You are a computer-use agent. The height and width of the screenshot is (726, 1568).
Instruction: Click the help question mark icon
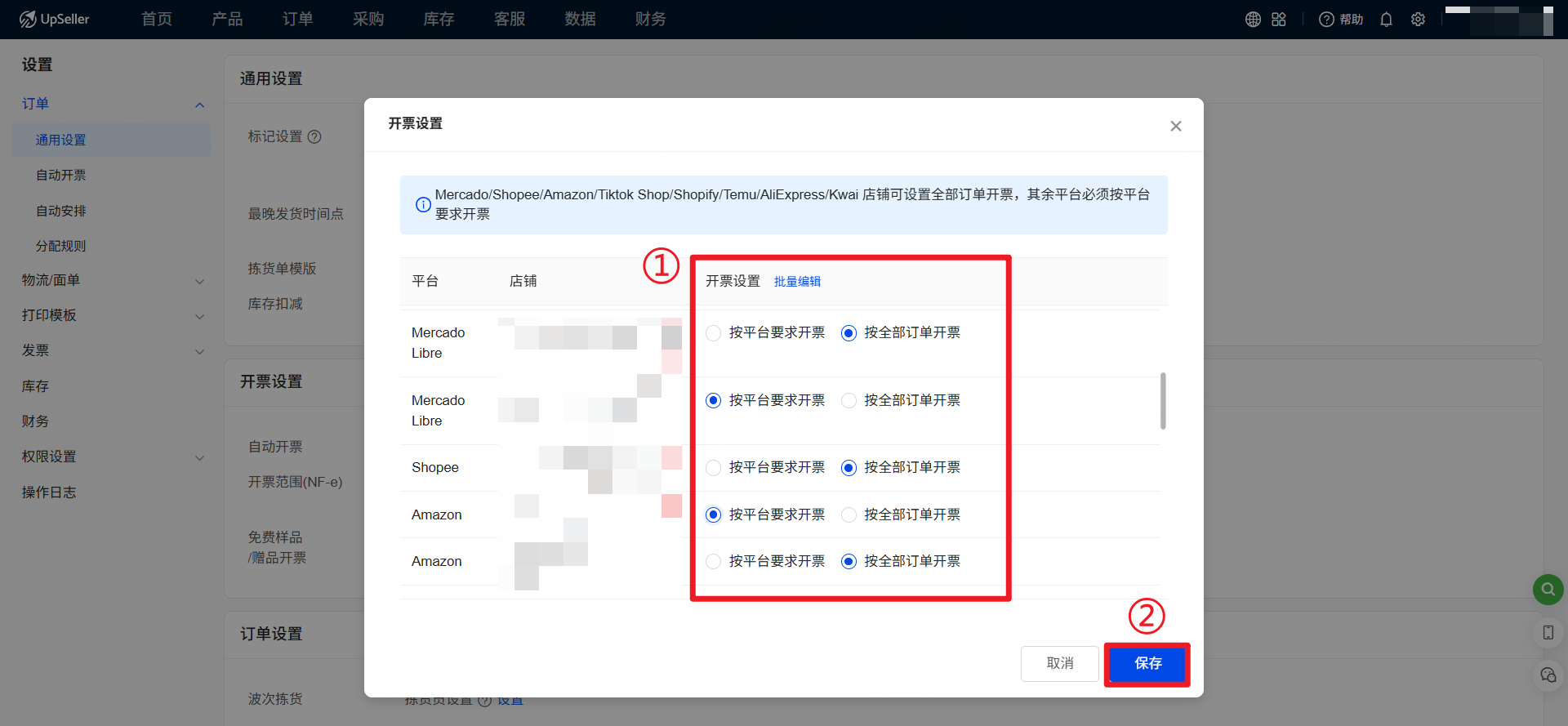(x=1326, y=20)
